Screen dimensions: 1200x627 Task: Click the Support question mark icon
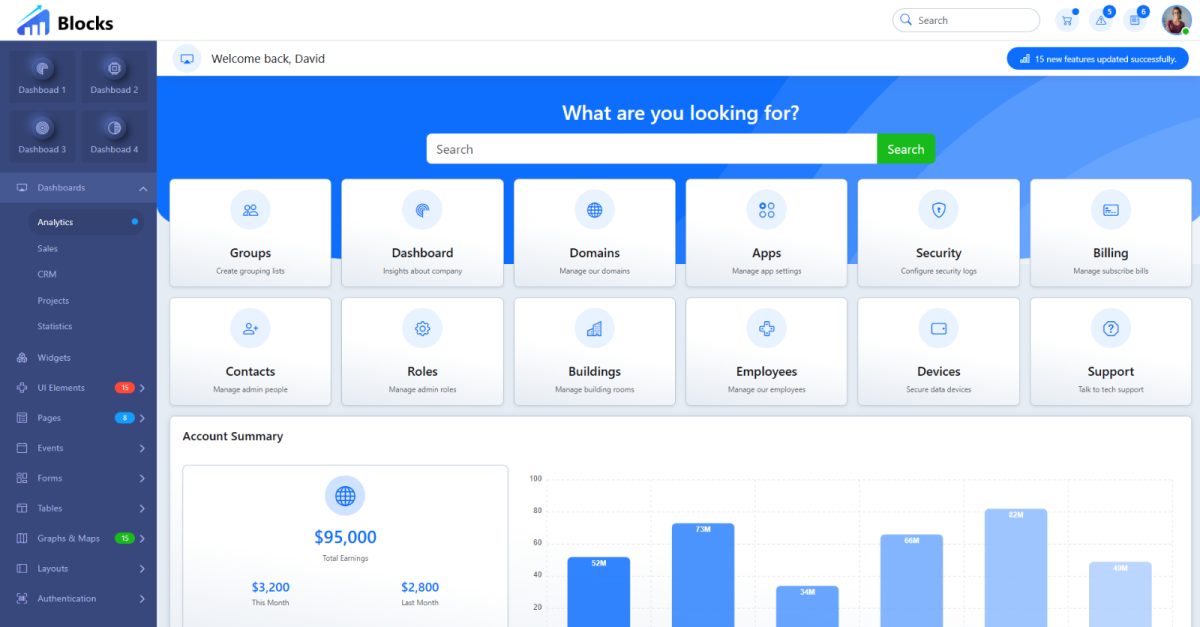[1110, 328]
